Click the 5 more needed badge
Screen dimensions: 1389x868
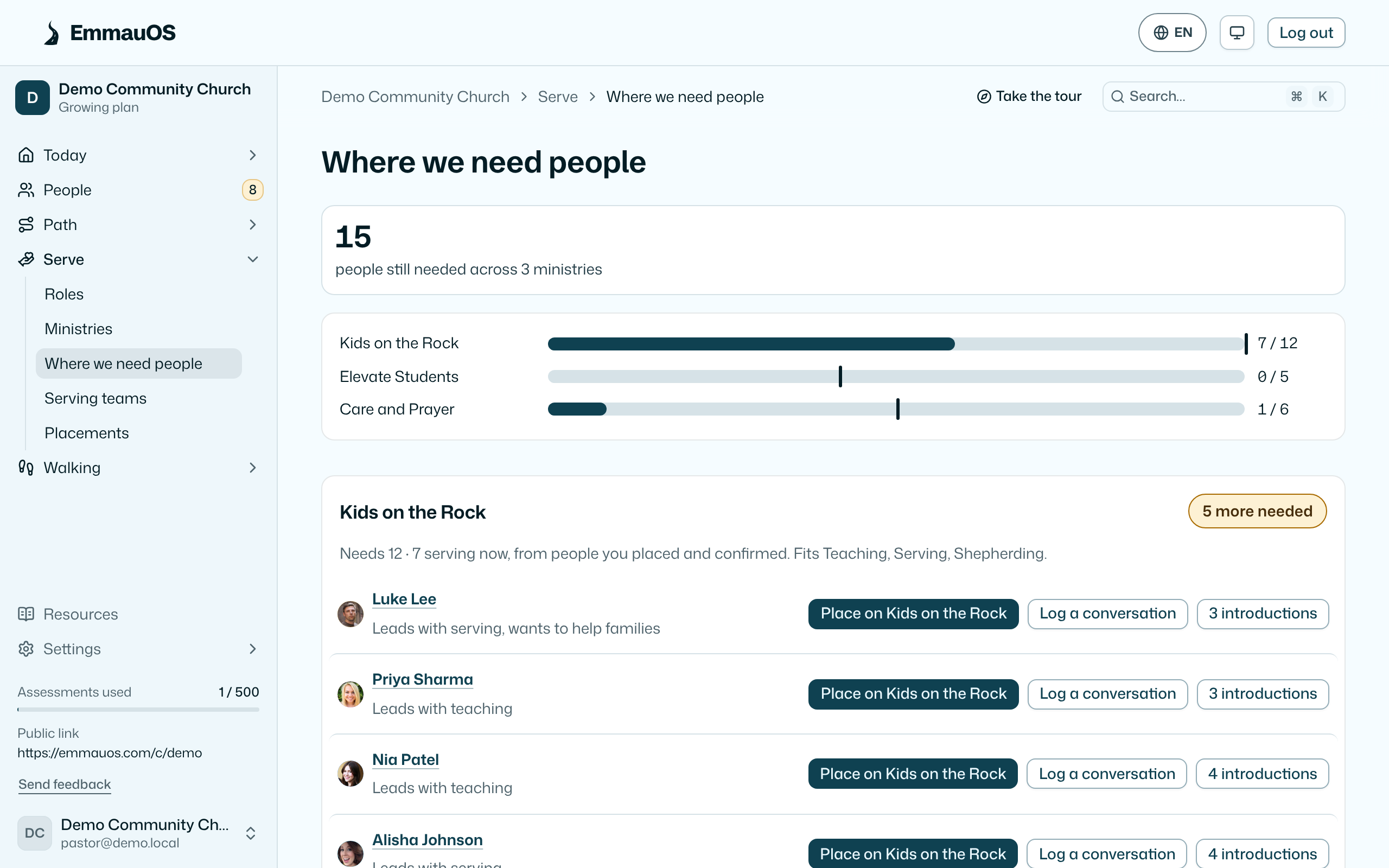click(x=1257, y=511)
